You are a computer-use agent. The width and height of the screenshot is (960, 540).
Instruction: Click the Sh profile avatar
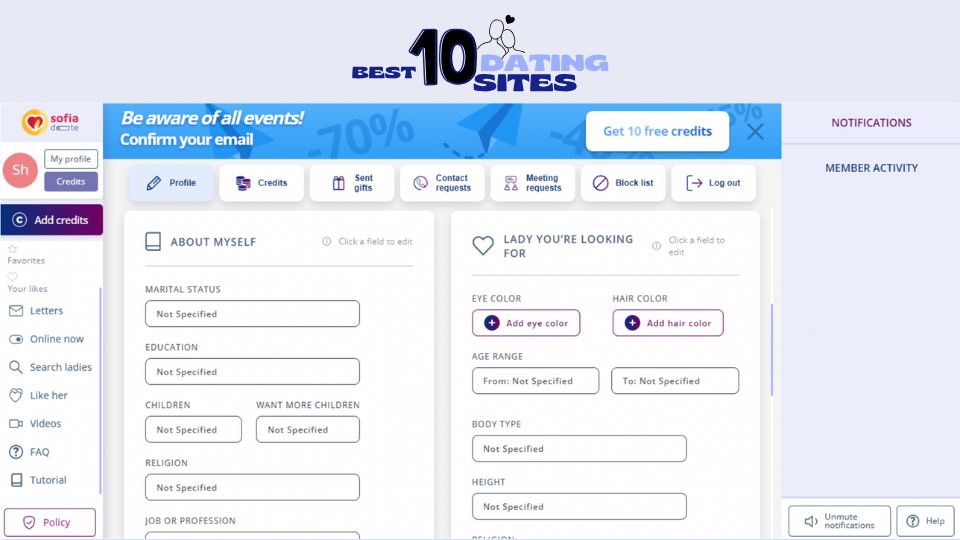pos(20,170)
